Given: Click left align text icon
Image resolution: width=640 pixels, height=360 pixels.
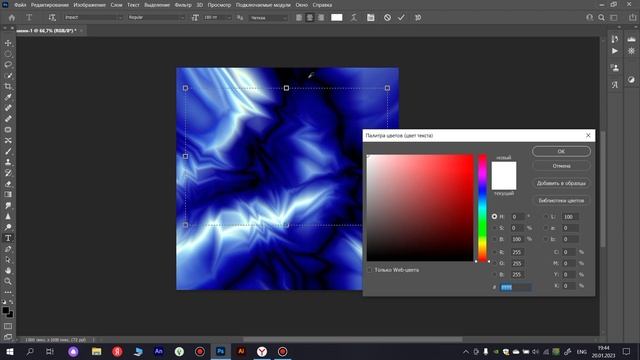Looking at the screenshot, I should tap(299, 18).
